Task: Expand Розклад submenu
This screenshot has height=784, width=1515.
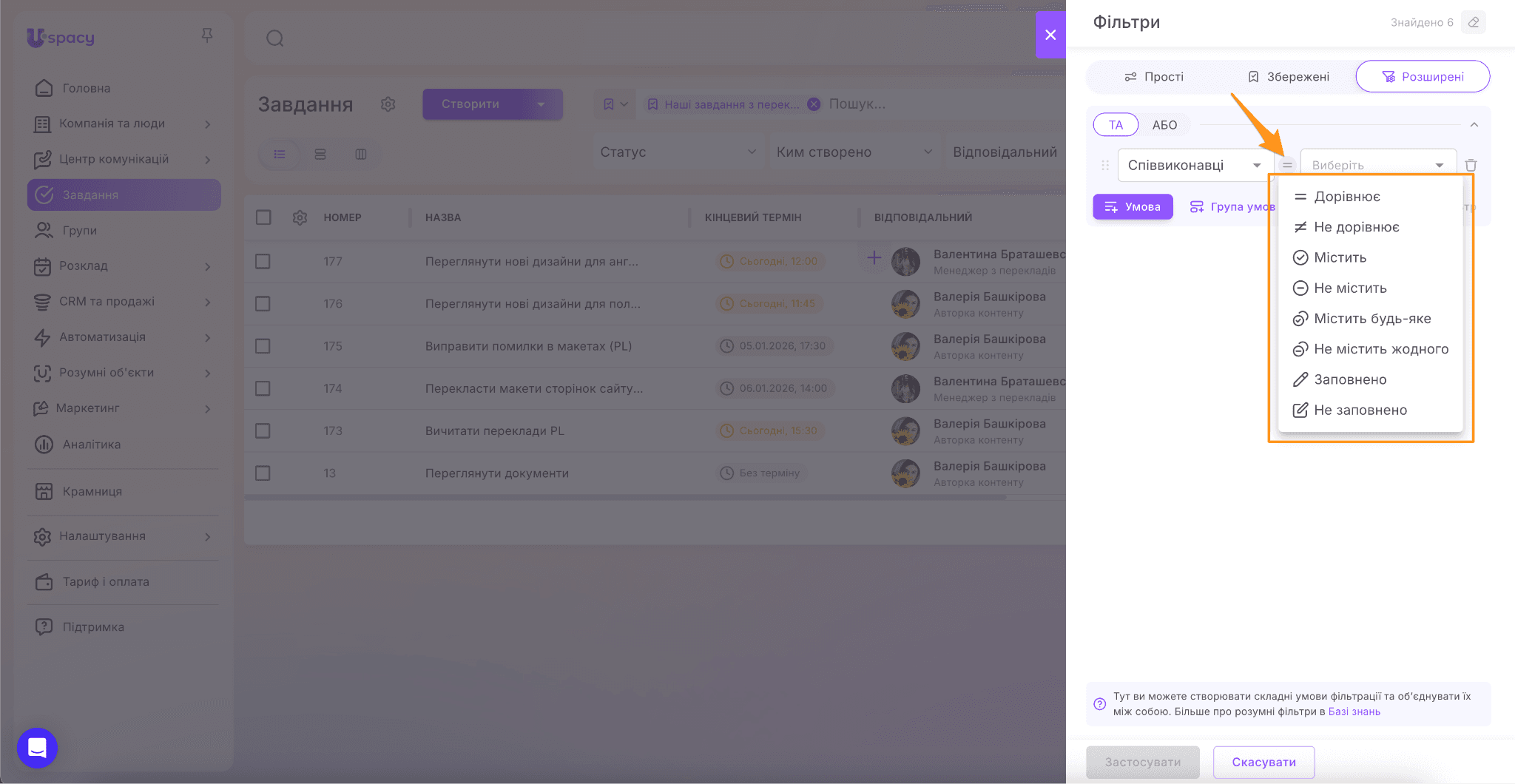Action: click(208, 266)
